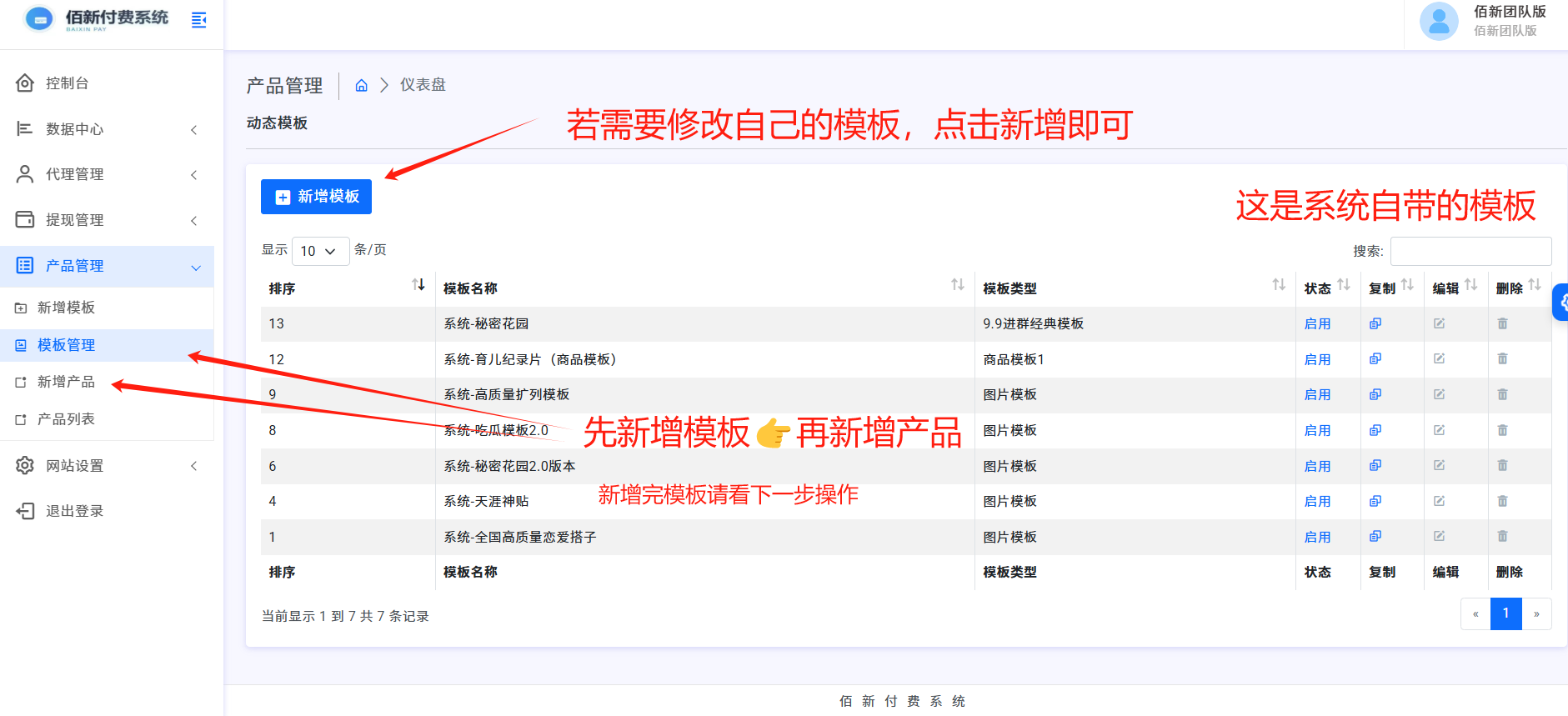The width and height of the screenshot is (1568, 716).
Task: Click copy icon for 系统-天涯神贴 row
Action: point(1375,501)
